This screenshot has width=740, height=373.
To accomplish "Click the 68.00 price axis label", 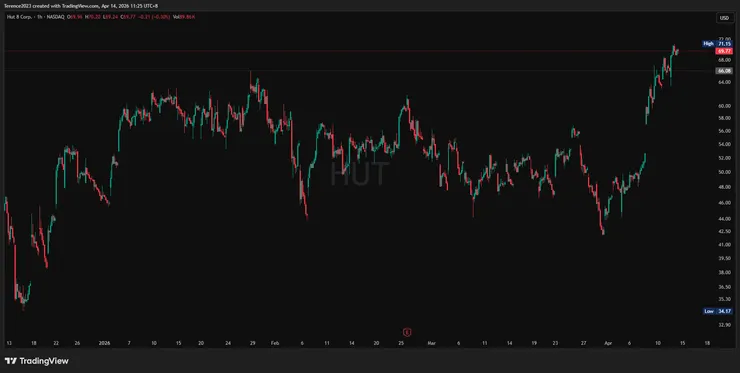I will [x=724, y=60].
